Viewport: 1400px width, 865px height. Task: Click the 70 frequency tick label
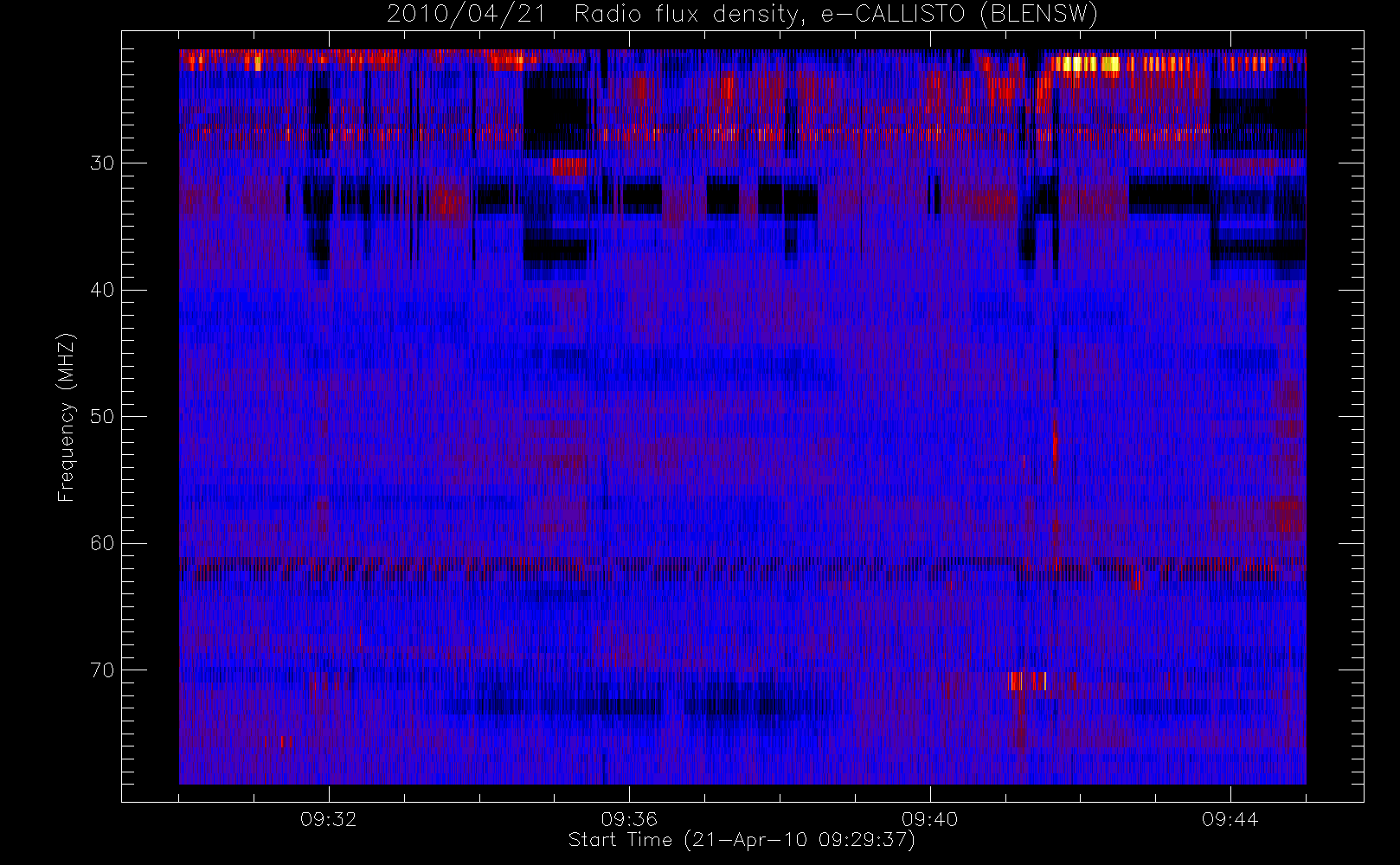tap(102, 670)
